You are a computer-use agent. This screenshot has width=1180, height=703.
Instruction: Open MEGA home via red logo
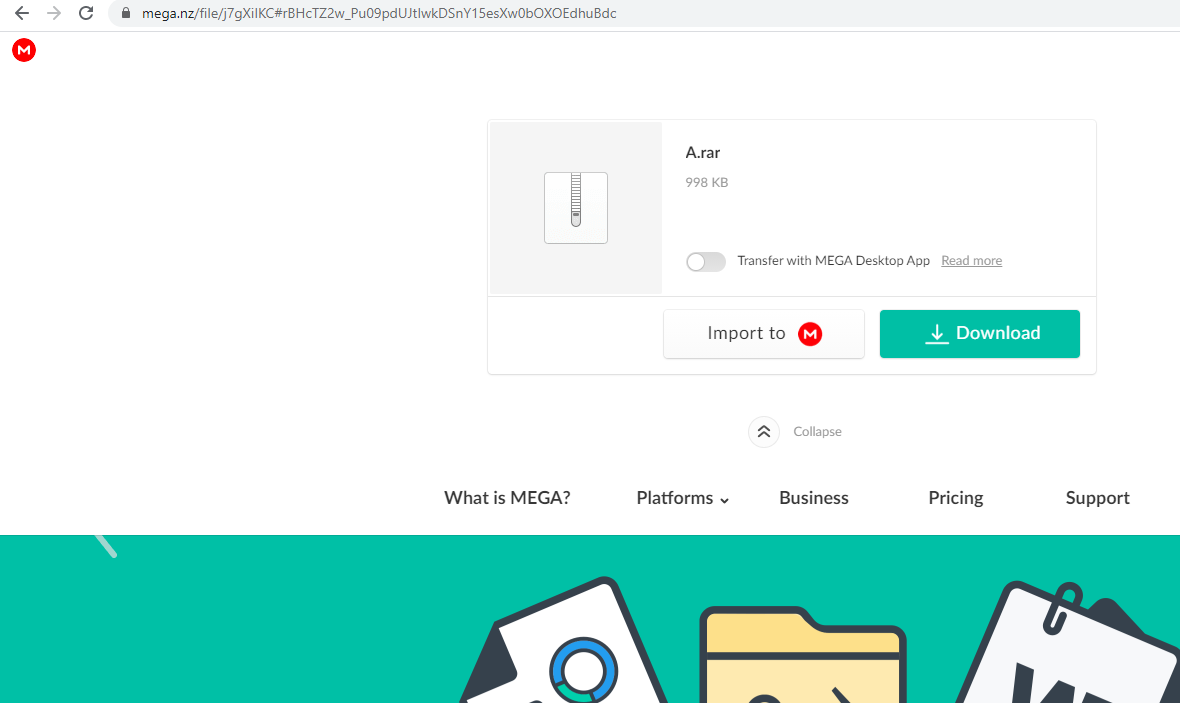(24, 50)
